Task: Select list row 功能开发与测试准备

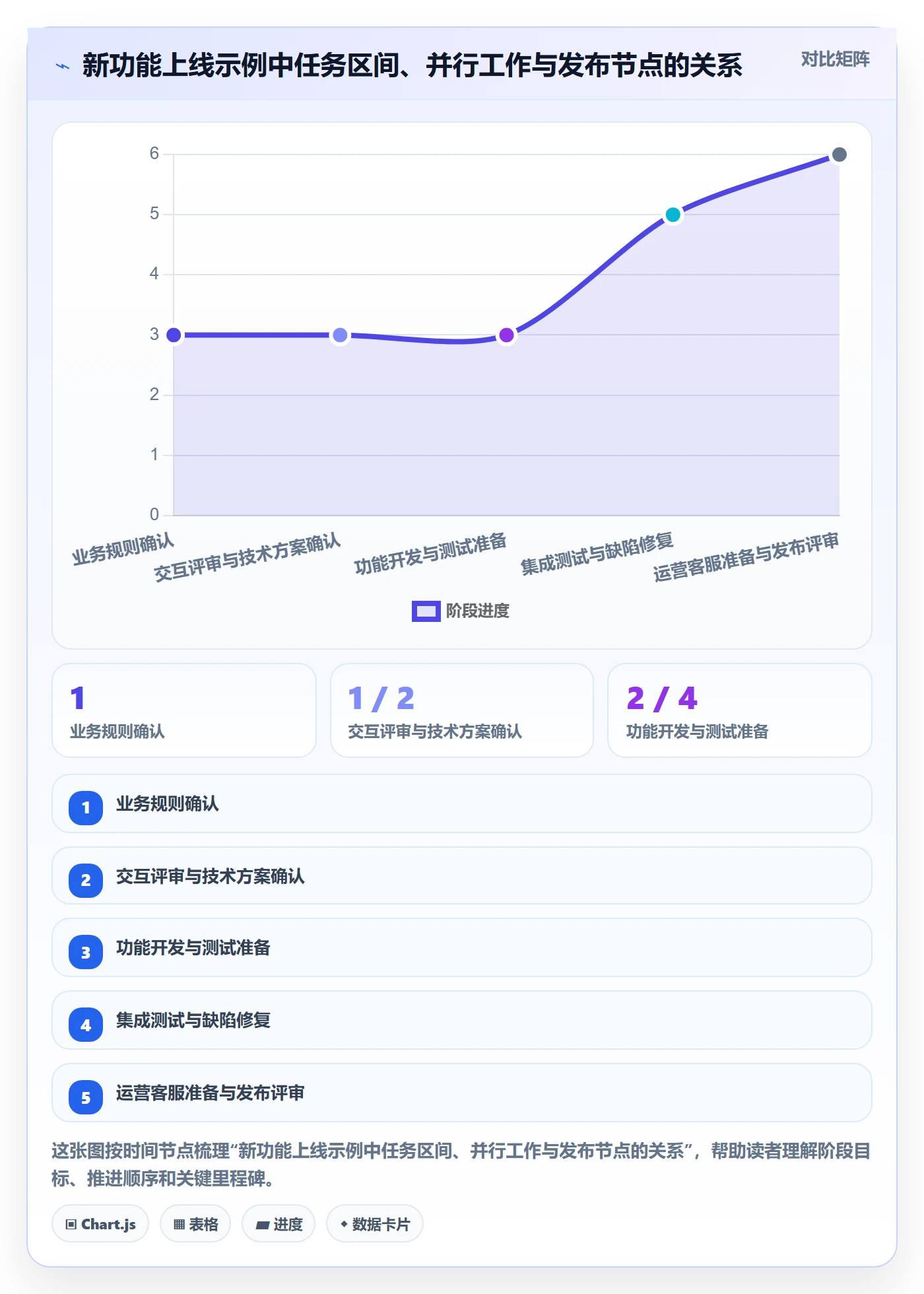Action: (x=462, y=947)
